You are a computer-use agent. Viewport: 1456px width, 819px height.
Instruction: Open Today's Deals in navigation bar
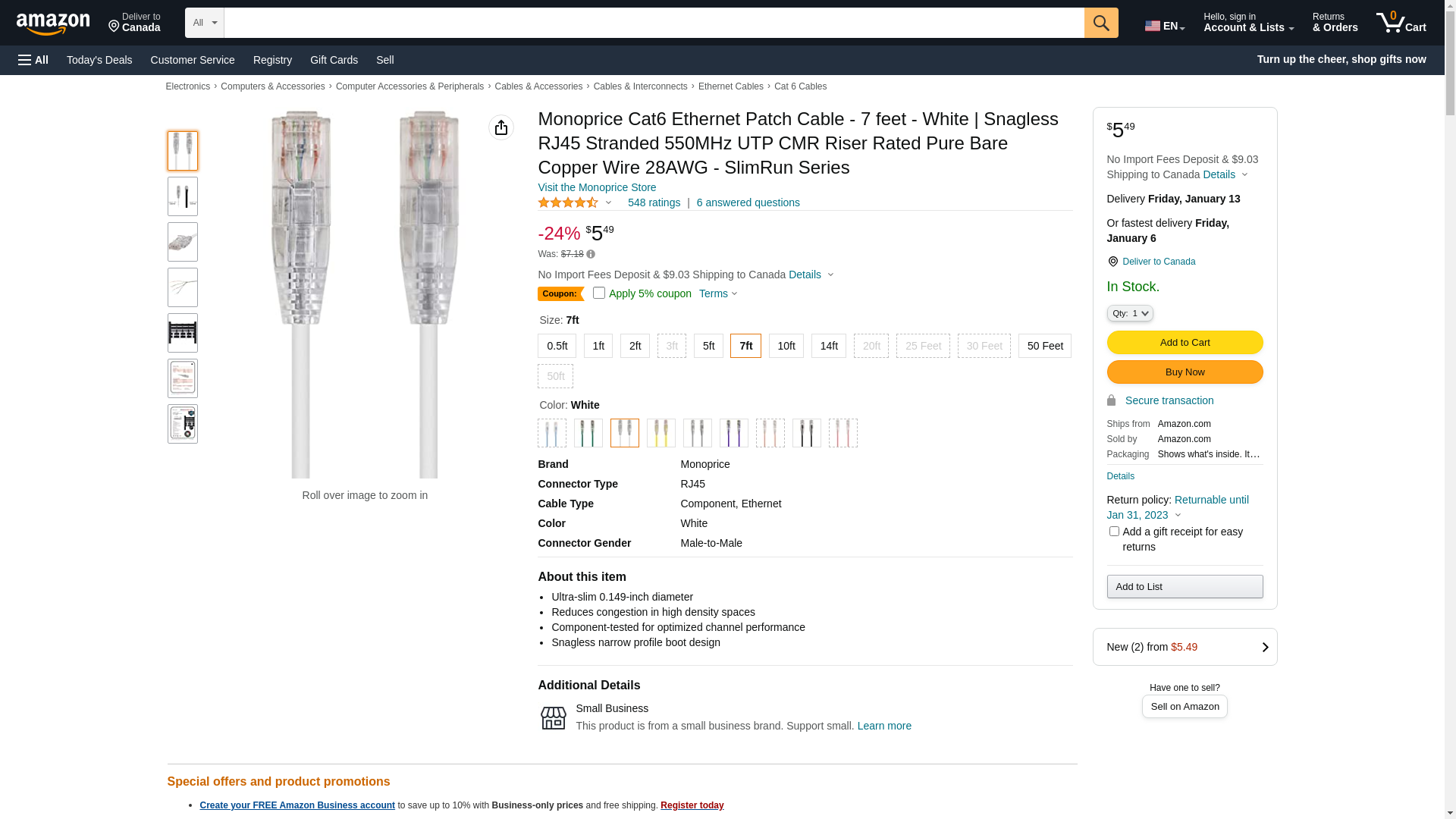tap(99, 60)
